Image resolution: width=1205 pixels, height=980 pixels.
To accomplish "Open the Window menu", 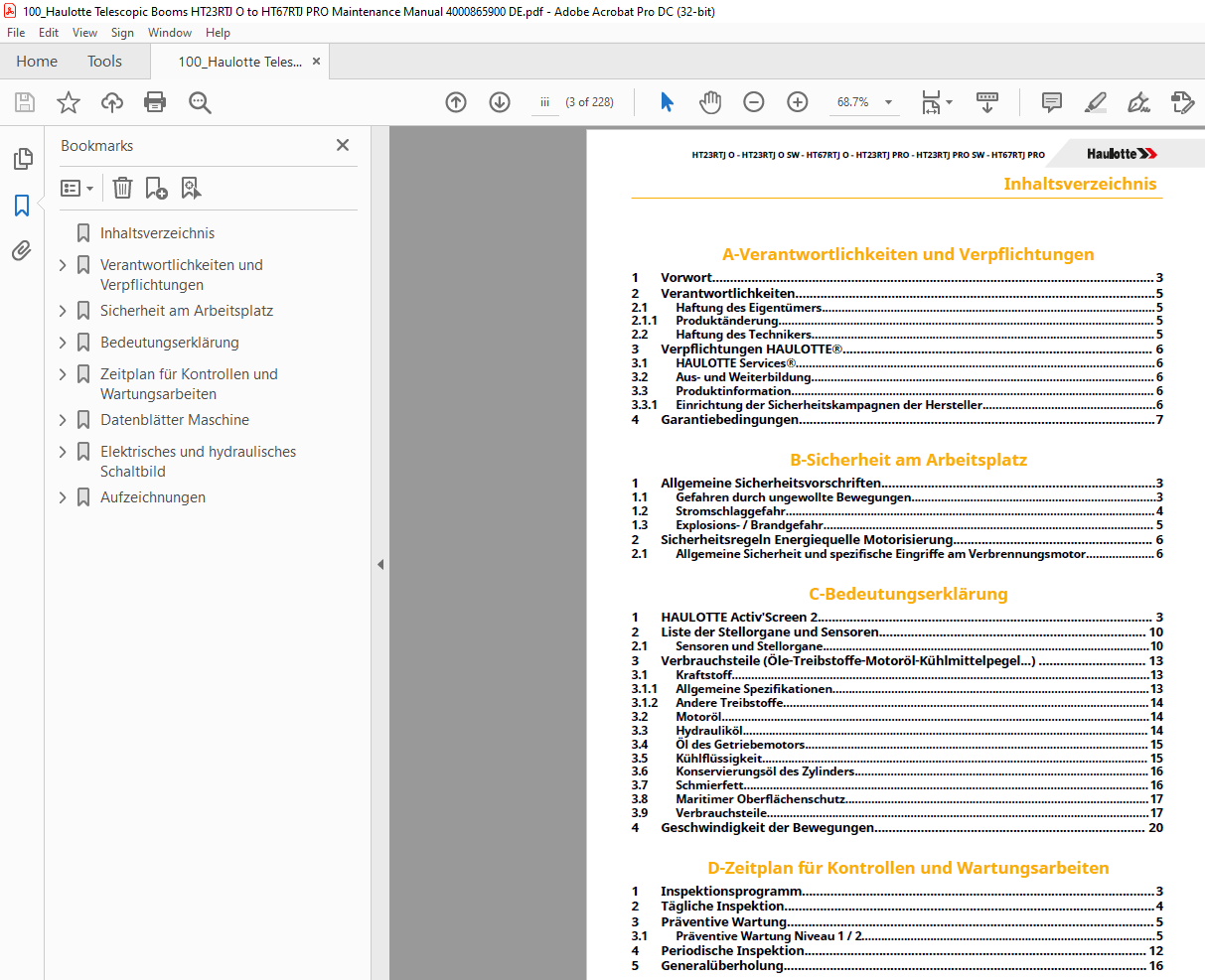I will pos(170,33).
